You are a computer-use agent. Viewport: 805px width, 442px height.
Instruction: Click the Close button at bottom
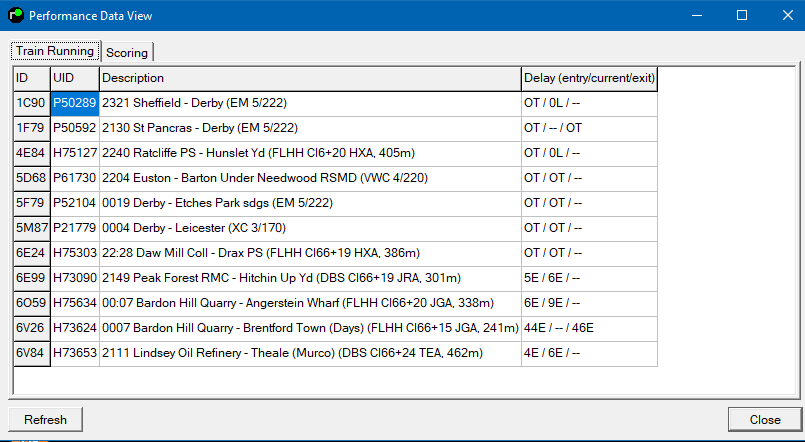[x=765, y=420]
